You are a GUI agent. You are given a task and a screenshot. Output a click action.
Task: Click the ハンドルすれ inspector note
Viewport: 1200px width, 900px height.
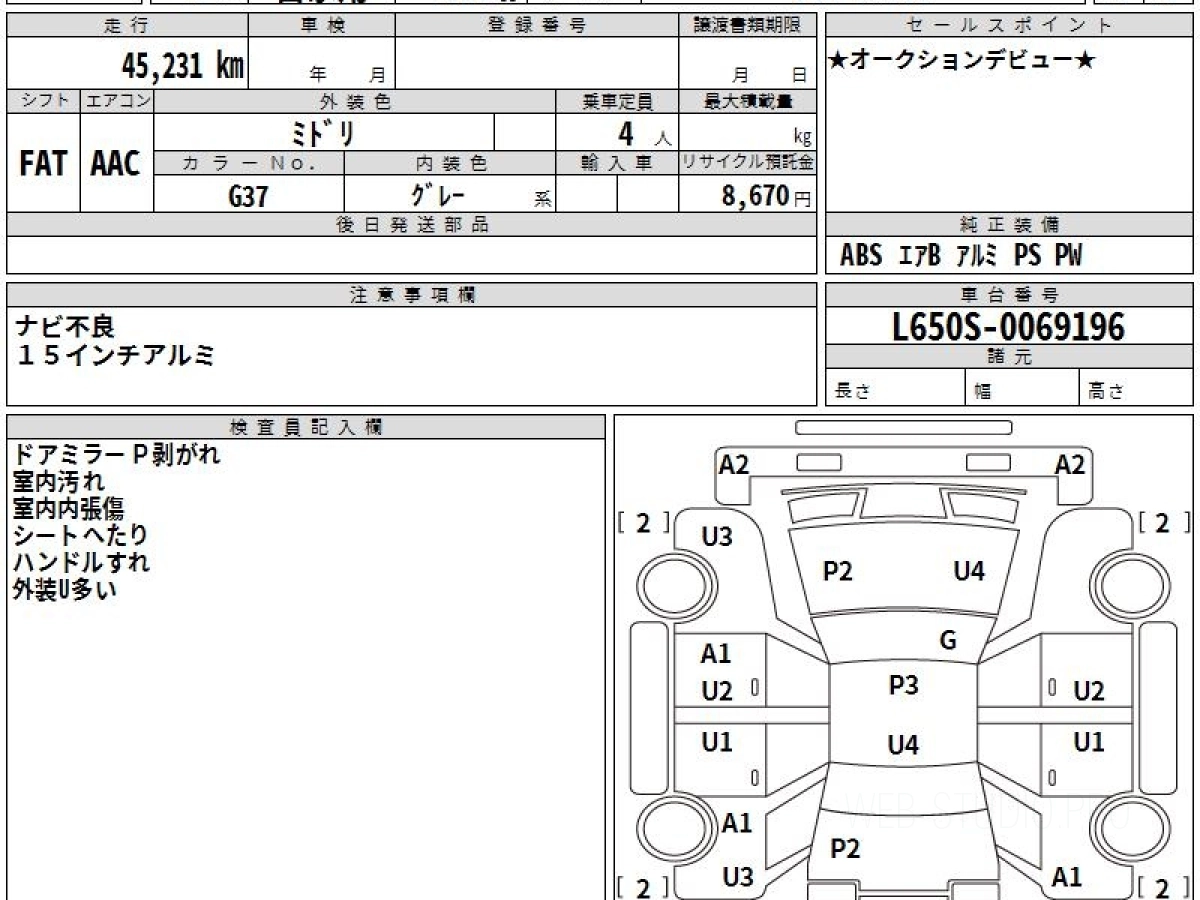tap(81, 562)
